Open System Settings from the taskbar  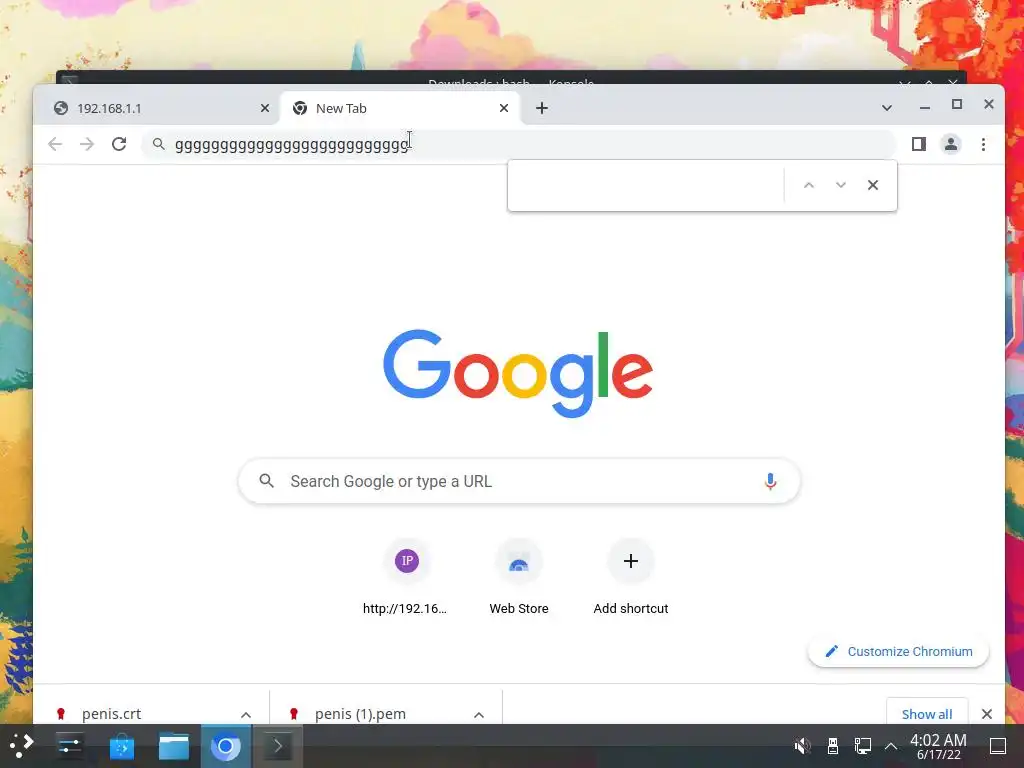(69, 746)
